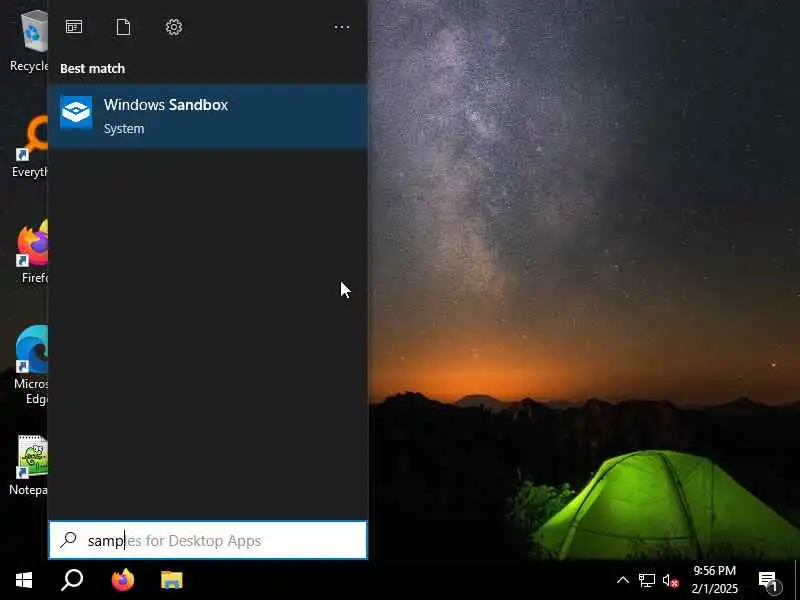The height and width of the screenshot is (600, 800).
Task: Select the Notepad++ desktop shortcut
Action: [29, 465]
